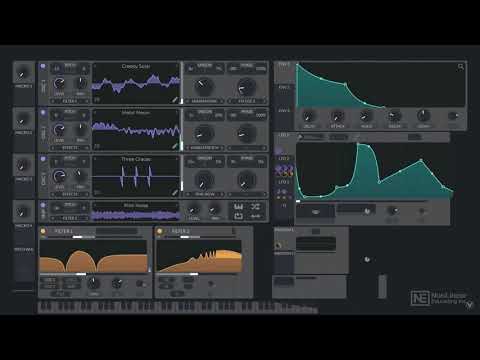Click sampler level knob
The width and height of the screenshot is (480, 360).
coord(193,210)
